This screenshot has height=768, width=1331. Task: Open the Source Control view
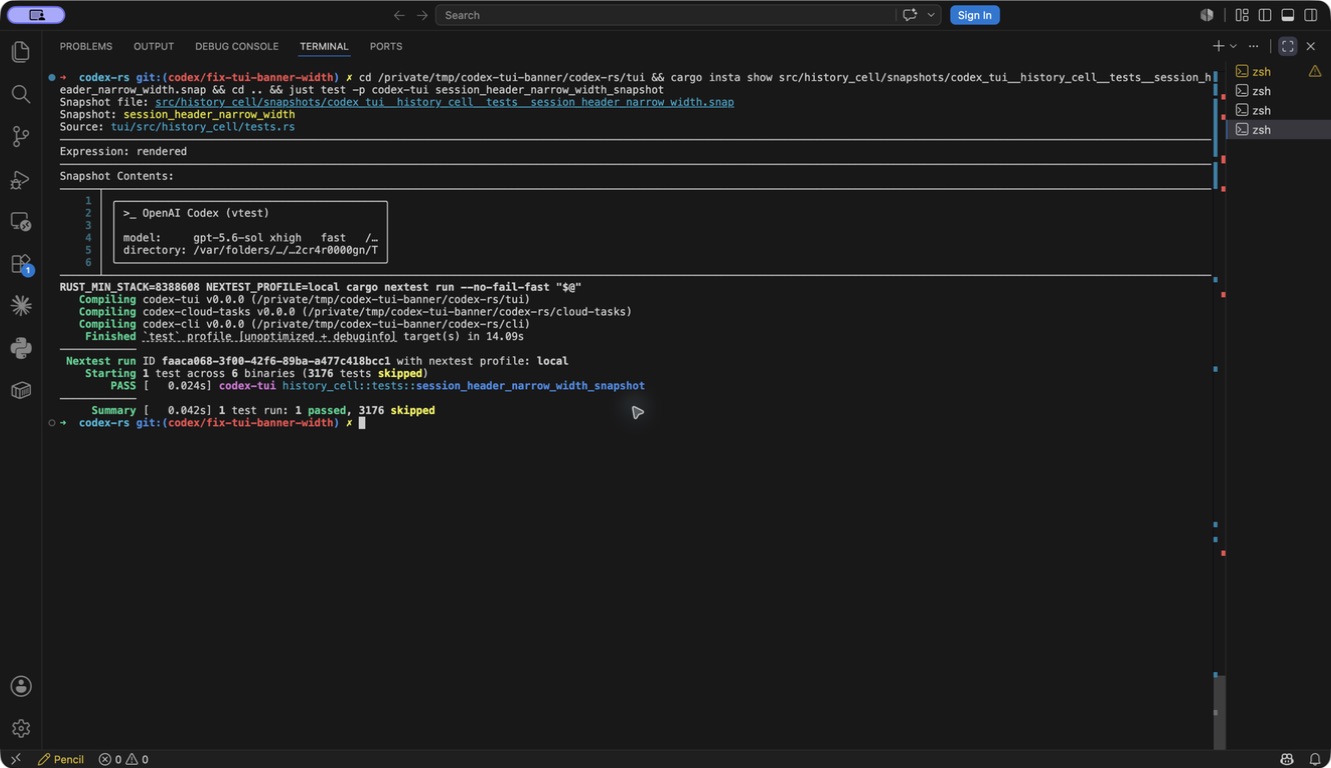click(x=21, y=137)
